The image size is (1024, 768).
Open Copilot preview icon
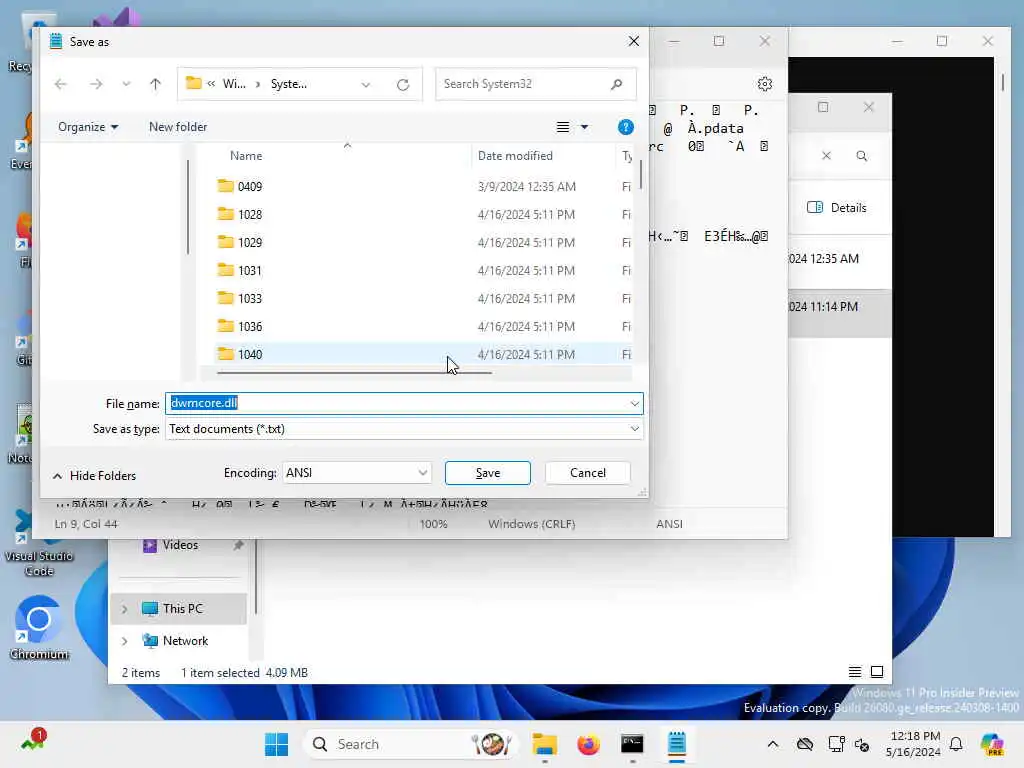coord(992,744)
